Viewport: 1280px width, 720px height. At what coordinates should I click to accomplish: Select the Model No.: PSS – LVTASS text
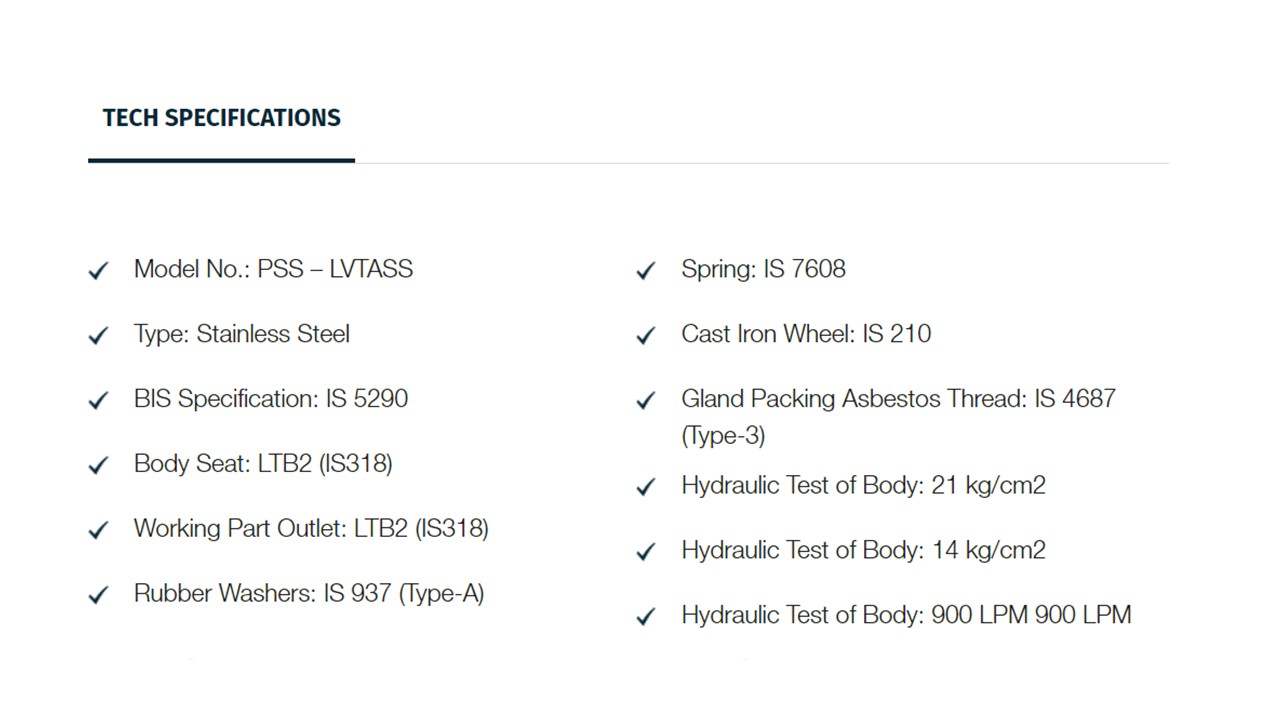273,269
